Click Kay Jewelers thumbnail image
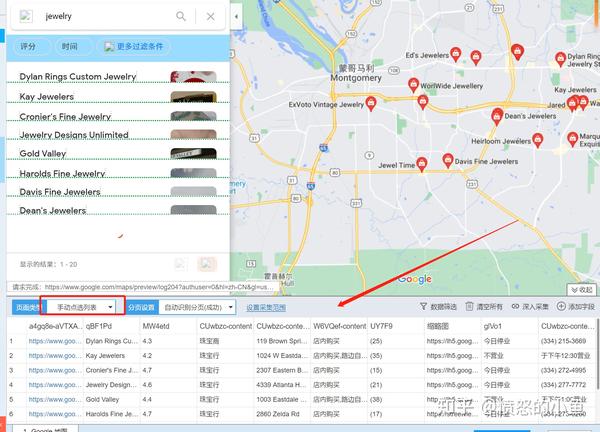The height and width of the screenshot is (432, 600). tap(193, 97)
